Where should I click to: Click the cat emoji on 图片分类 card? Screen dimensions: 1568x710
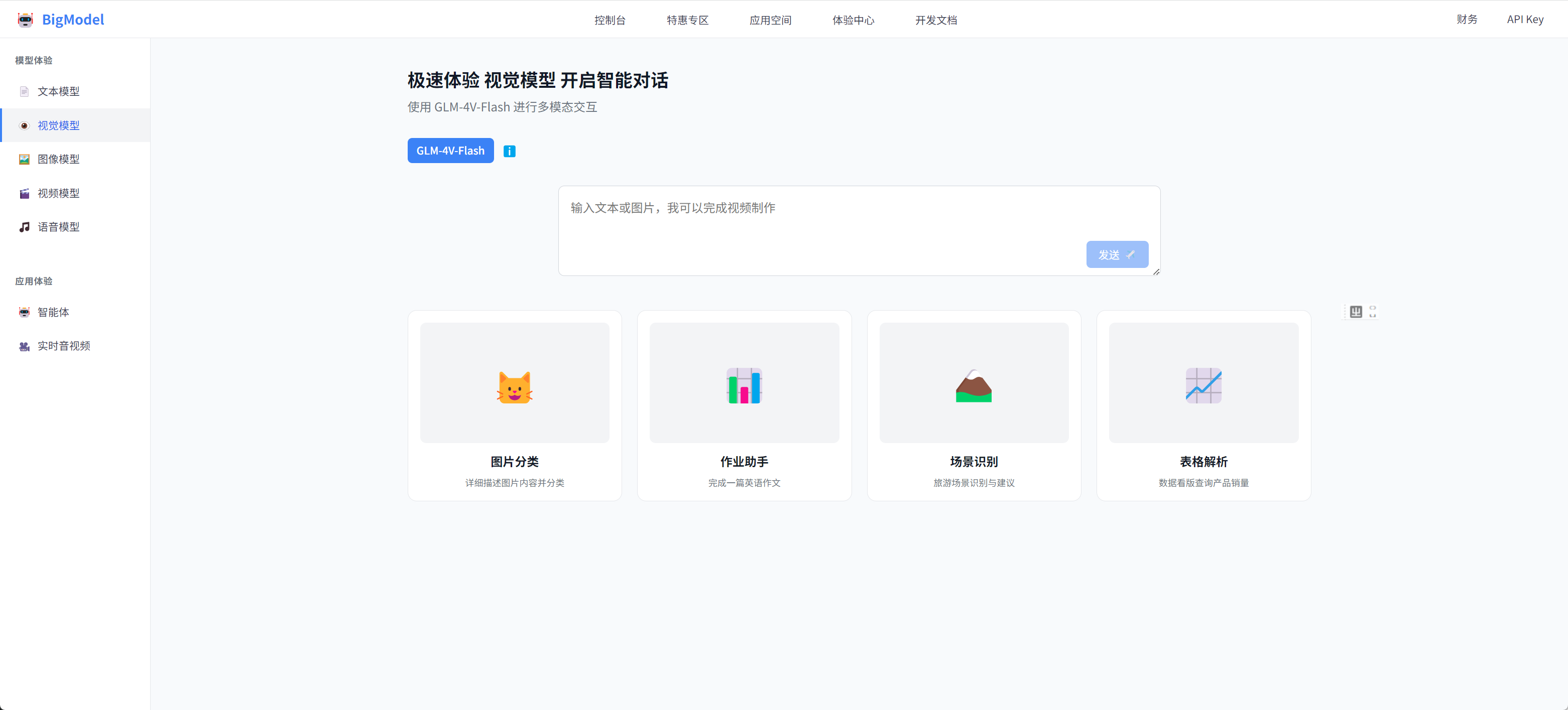514,387
